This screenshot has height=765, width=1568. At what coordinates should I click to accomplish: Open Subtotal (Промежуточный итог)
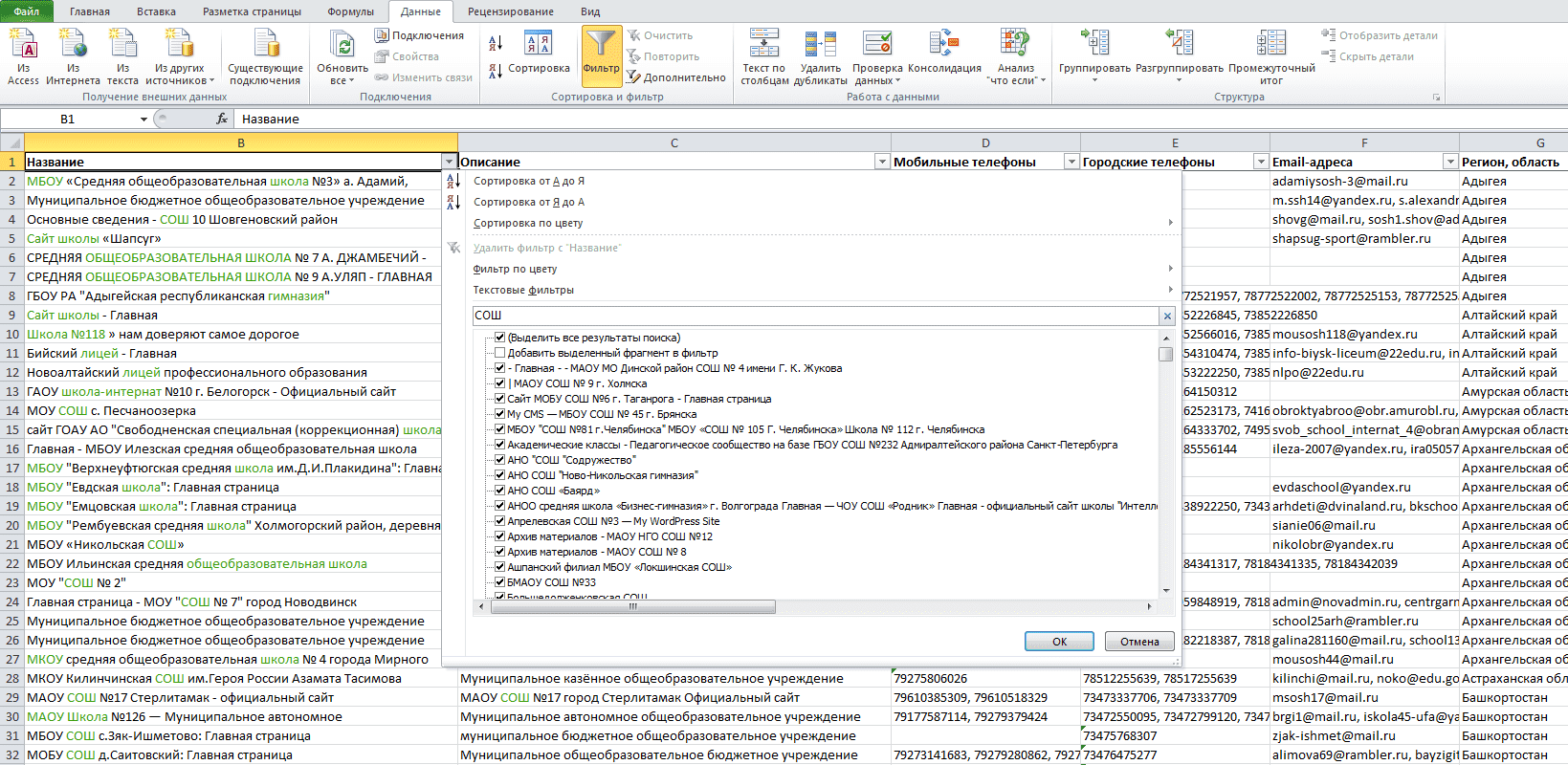[1271, 57]
